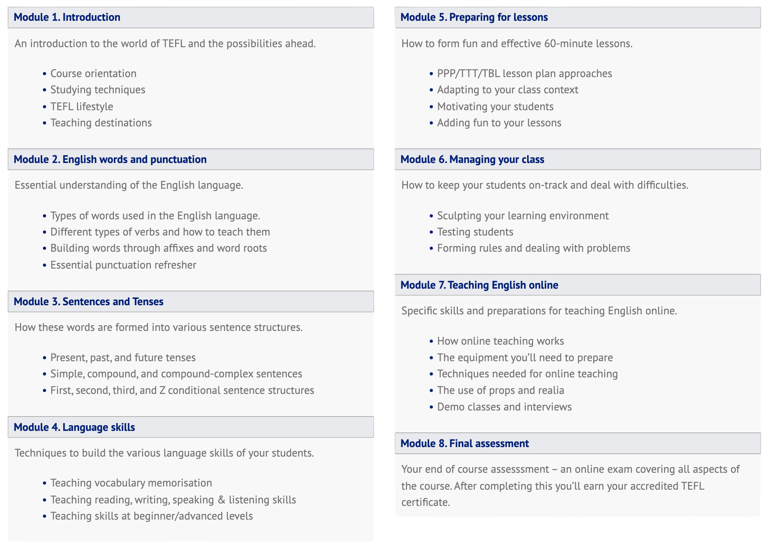Click Present, past, and future tenses
The height and width of the screenshot is (546, 768).
tap(123, 357)
